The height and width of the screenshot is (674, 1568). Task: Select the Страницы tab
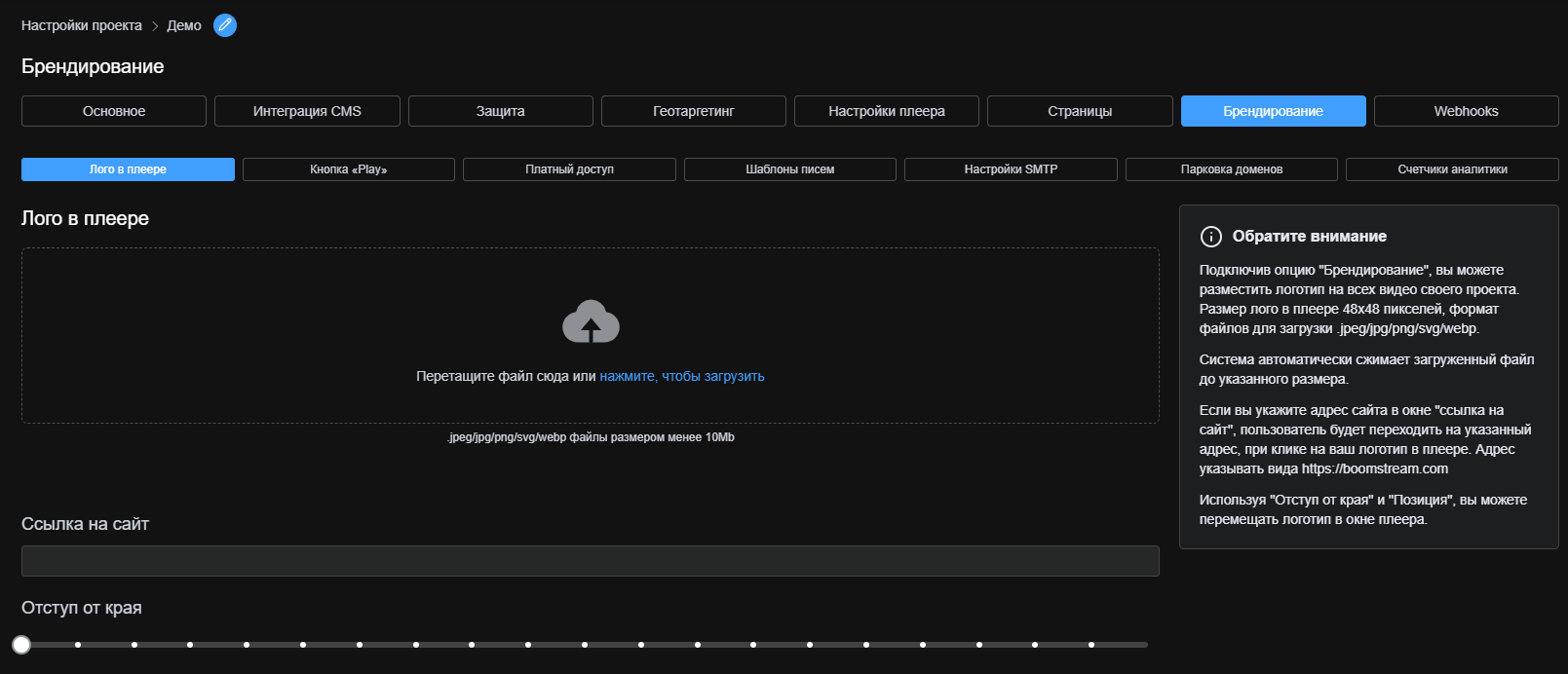(1080, 111)
